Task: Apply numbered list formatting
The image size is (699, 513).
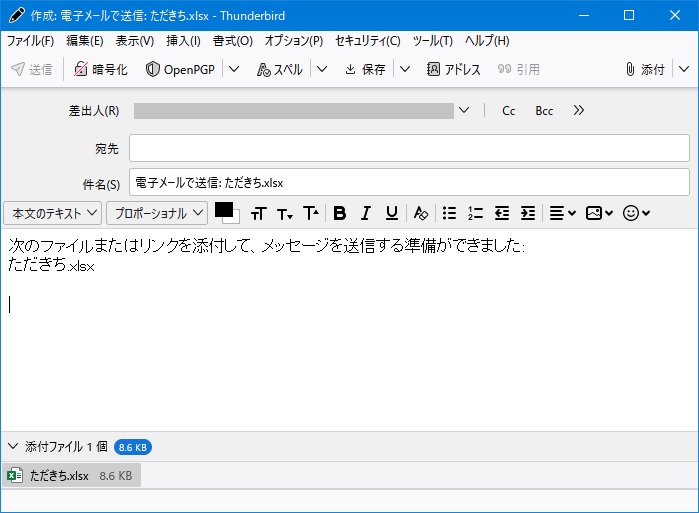Action: coord(476,213)
